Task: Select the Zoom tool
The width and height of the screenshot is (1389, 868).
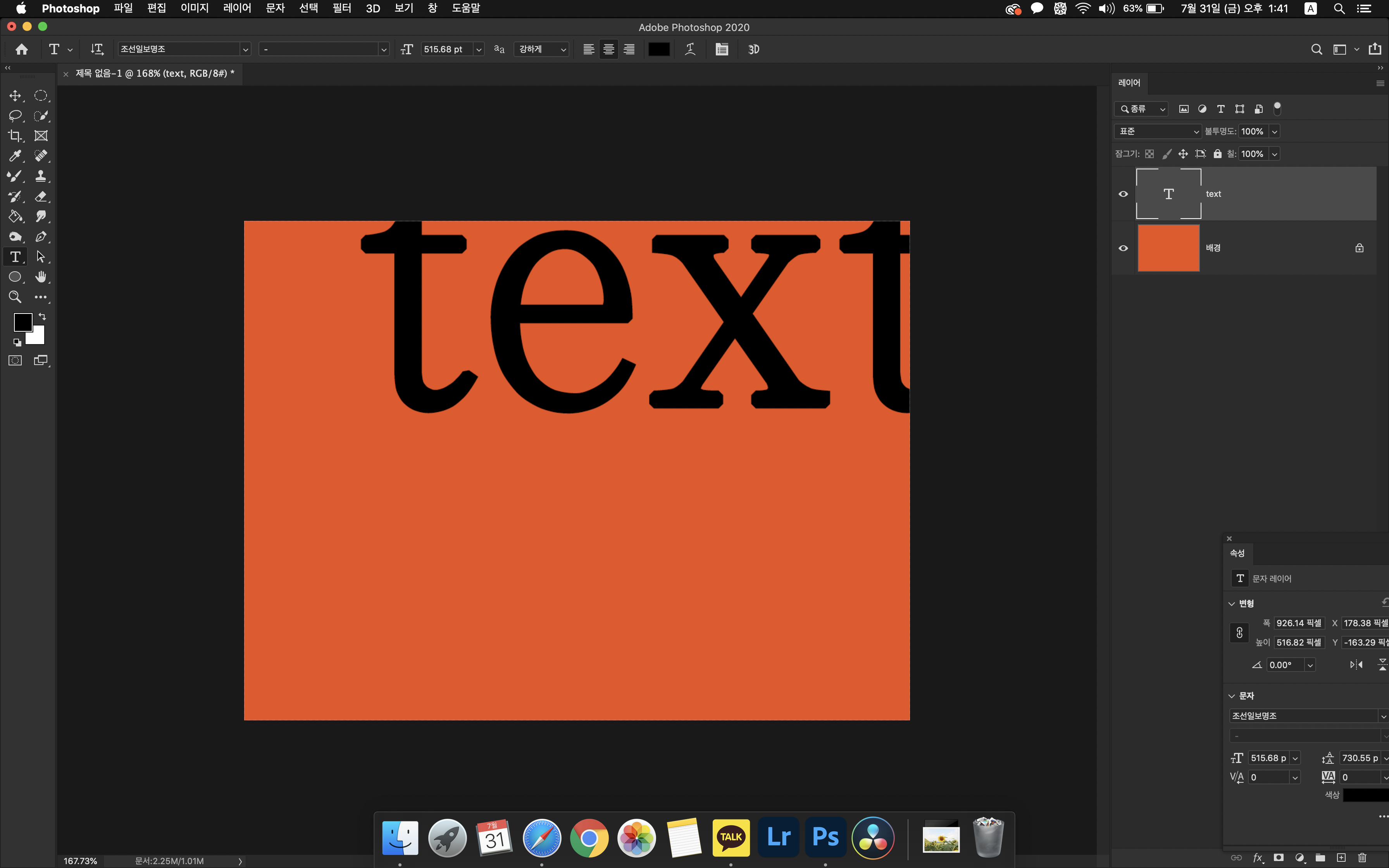Action: point(15,297)
